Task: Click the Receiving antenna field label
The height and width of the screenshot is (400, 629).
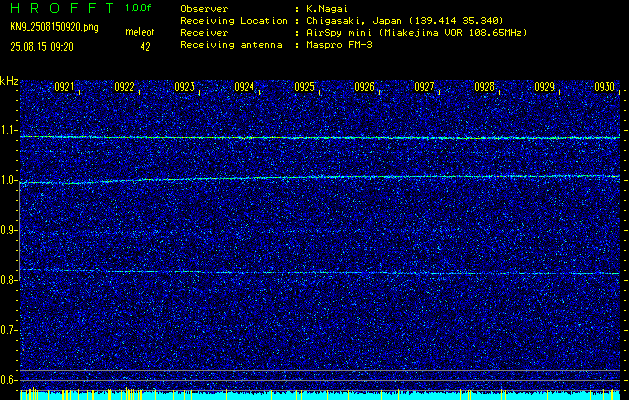Action: point(231,45)
